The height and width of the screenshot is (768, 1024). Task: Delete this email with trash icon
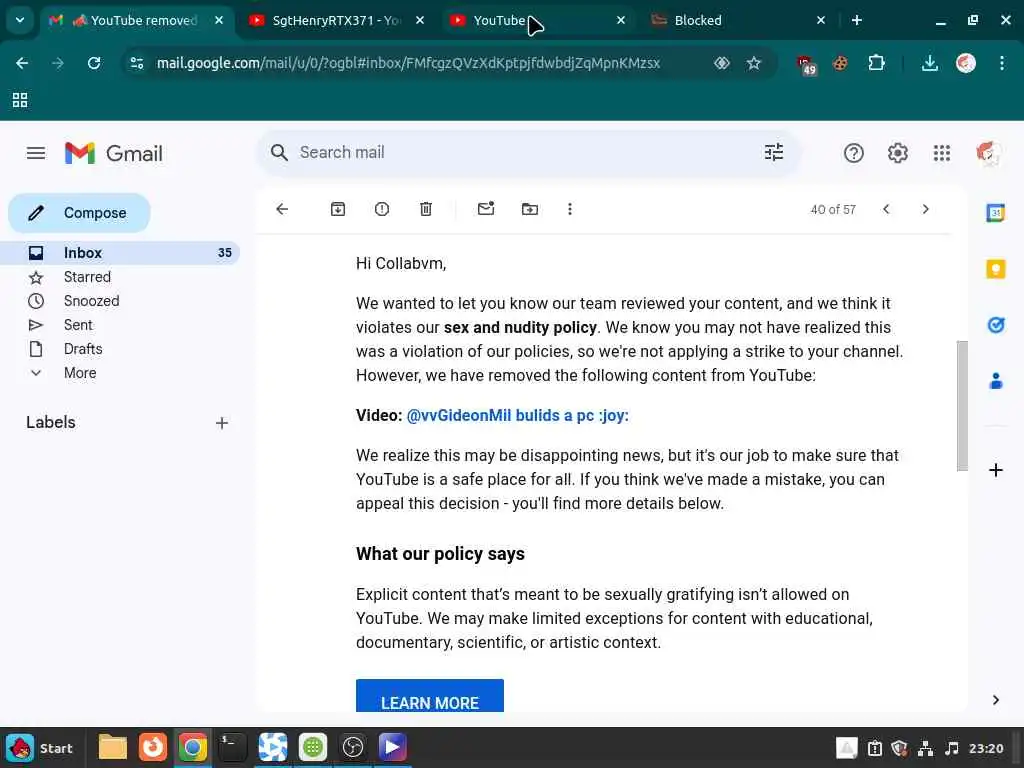426,209
